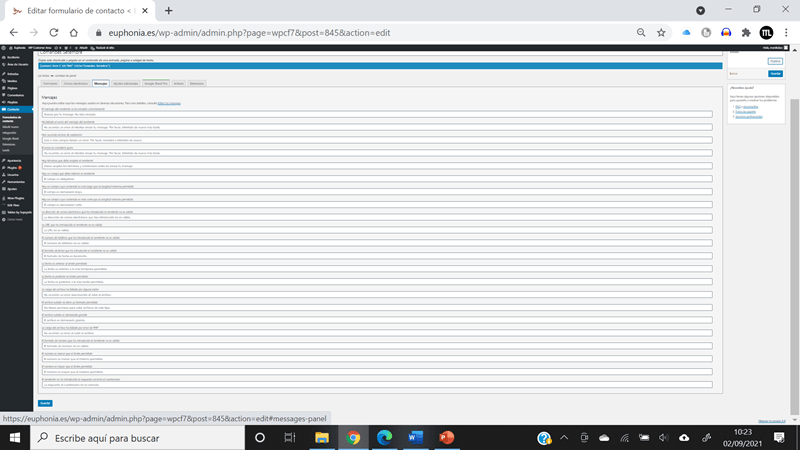This screenshot has height=450, width=800.
Task: Collapse the WordPress sidebar menu
Action: pyautogui.click(x=14, y=220)
